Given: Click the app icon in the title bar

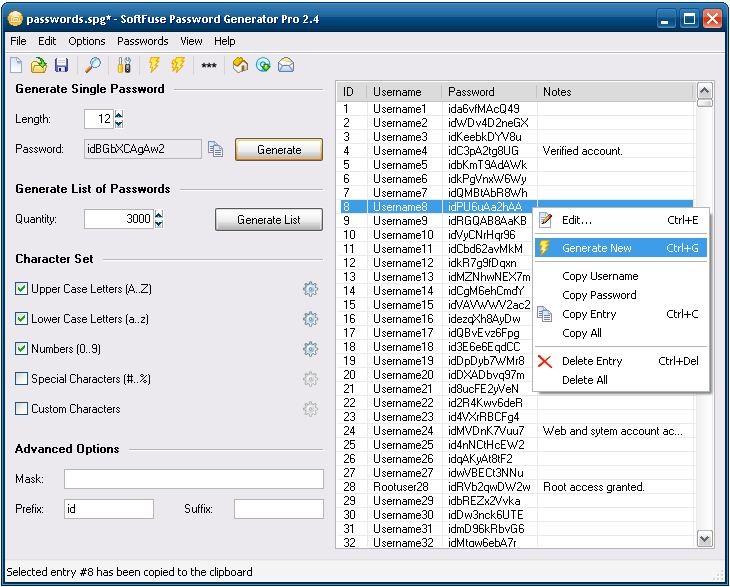Looking at the screenshot, I should coord(15,19).
